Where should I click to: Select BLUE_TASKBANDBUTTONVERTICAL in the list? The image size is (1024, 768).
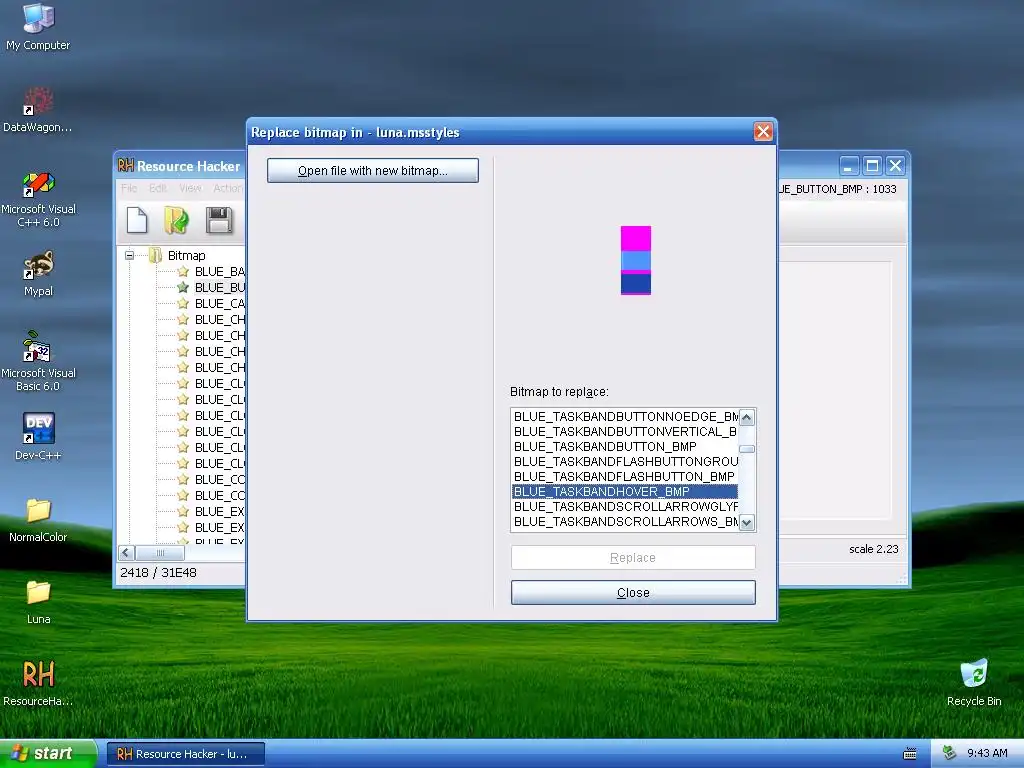coord(625,431)
